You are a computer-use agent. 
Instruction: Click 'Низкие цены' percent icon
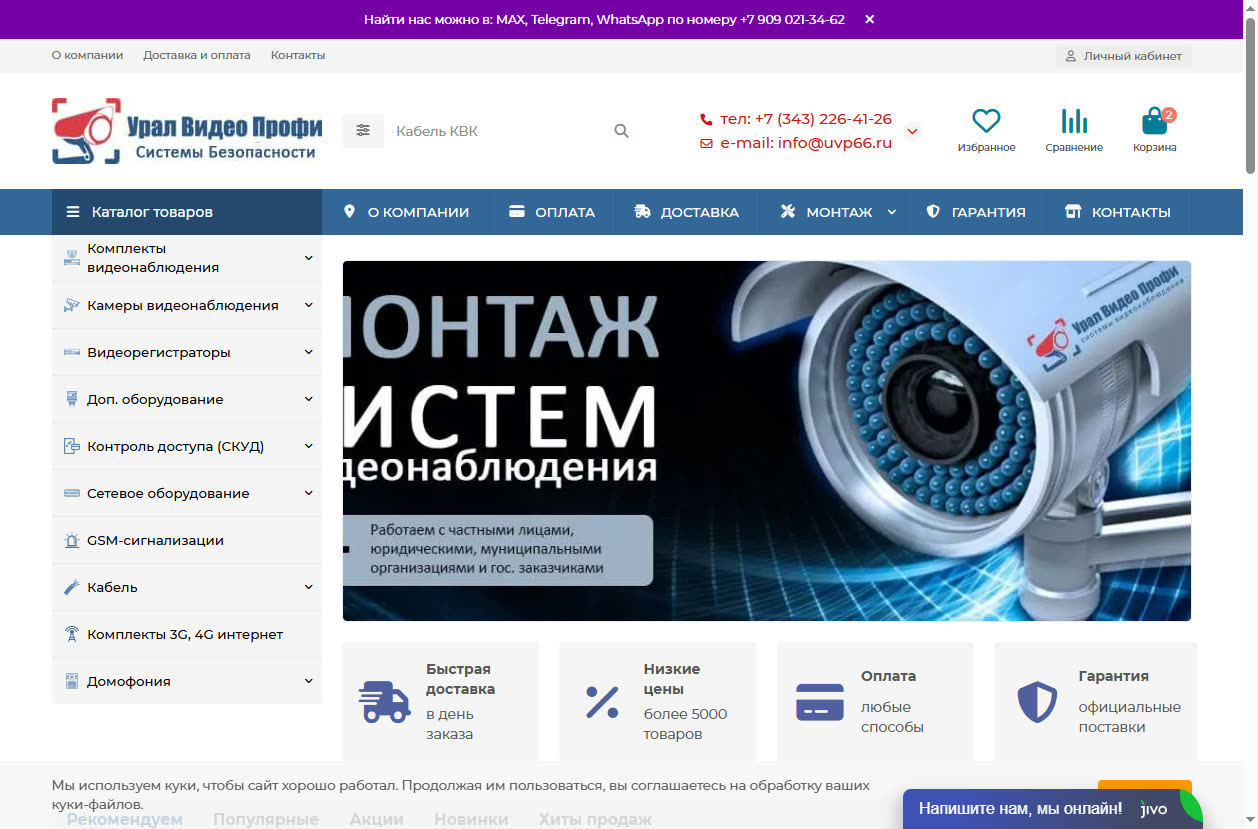point(602,702)
